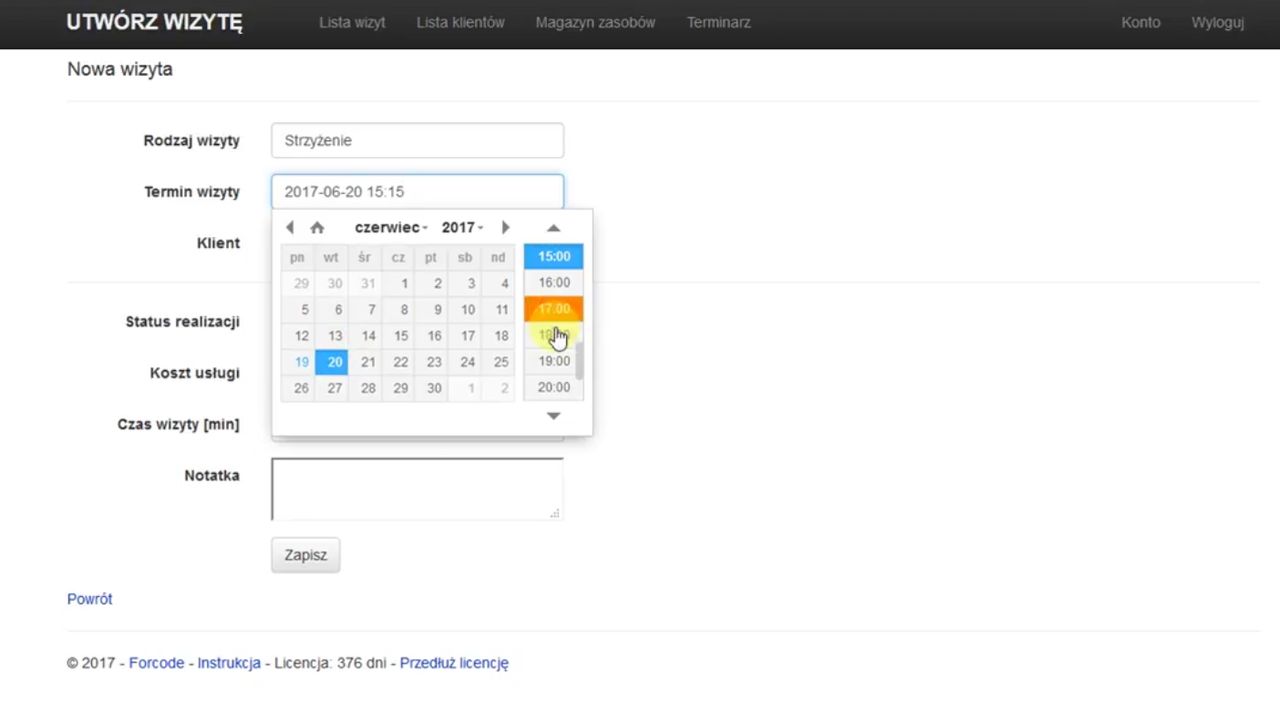Select greyed day 31 of previous month

365,284
